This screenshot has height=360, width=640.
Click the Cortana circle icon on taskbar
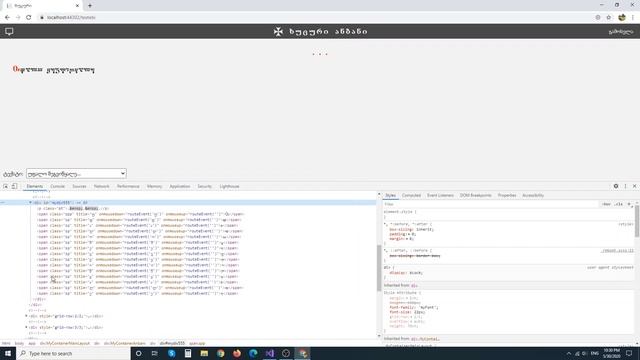pyautogui.click(x=138, y=353)
